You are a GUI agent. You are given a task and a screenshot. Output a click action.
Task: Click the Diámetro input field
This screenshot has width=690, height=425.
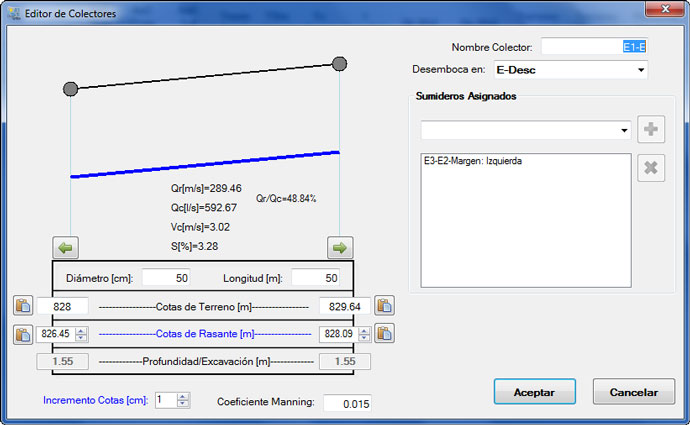171,277
